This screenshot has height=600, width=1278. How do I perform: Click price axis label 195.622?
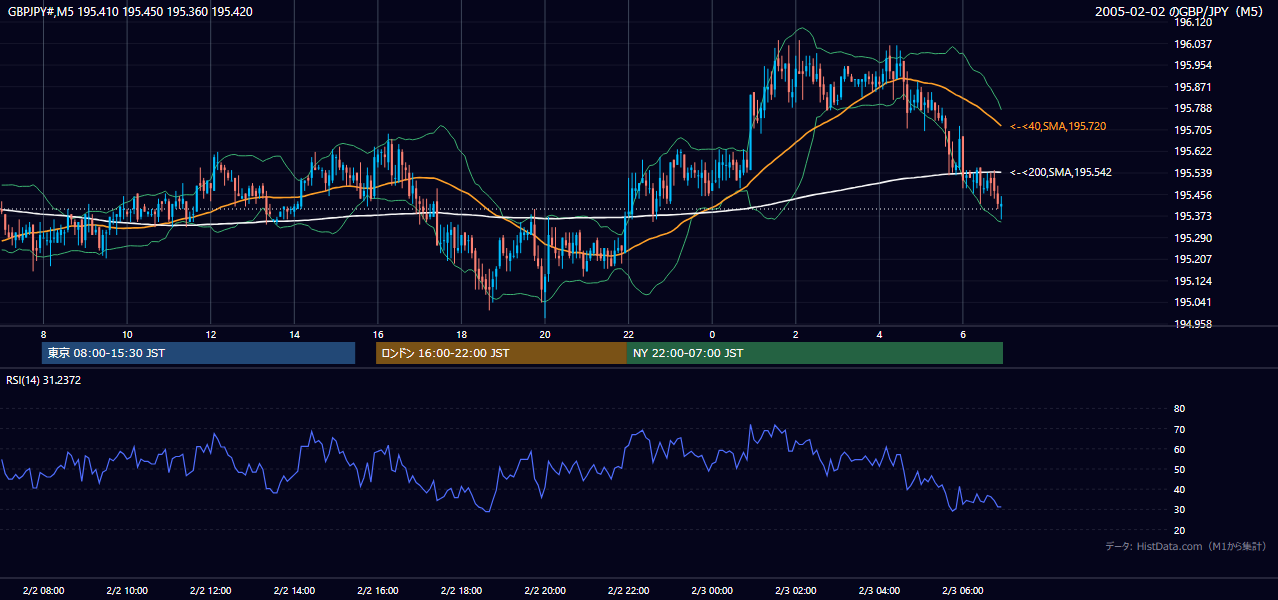(1192, 151)
